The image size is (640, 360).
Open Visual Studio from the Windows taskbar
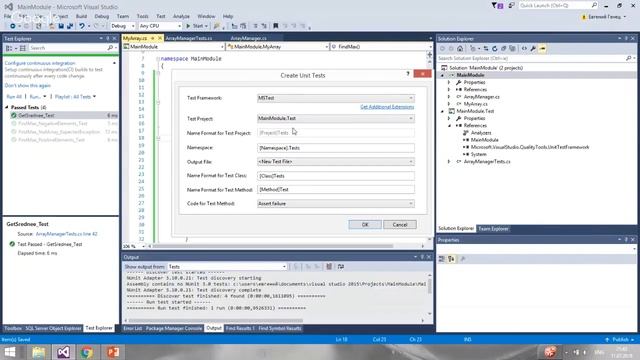[63, 352]
